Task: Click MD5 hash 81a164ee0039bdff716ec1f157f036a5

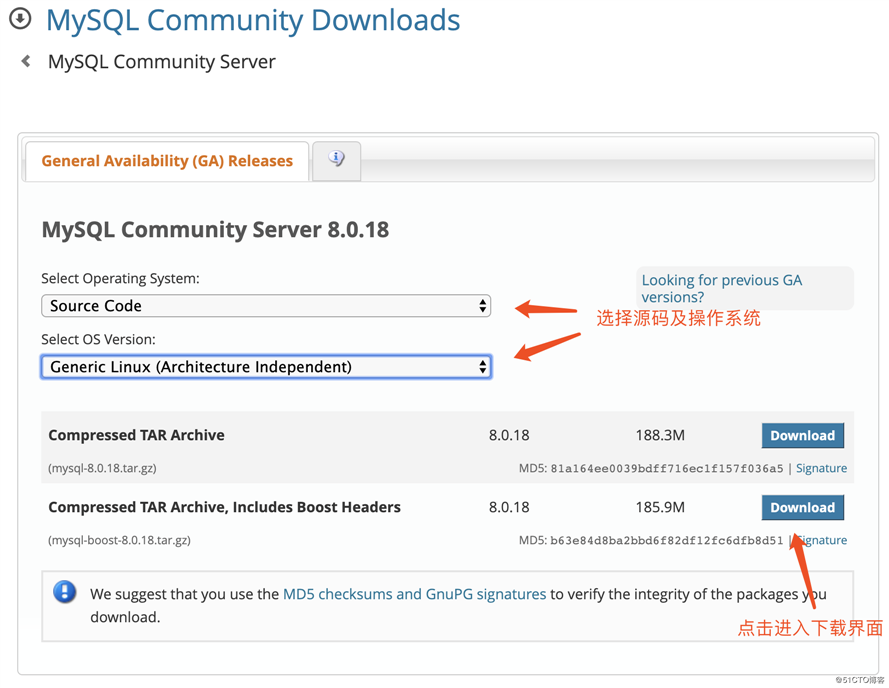Action: point(667,468)
